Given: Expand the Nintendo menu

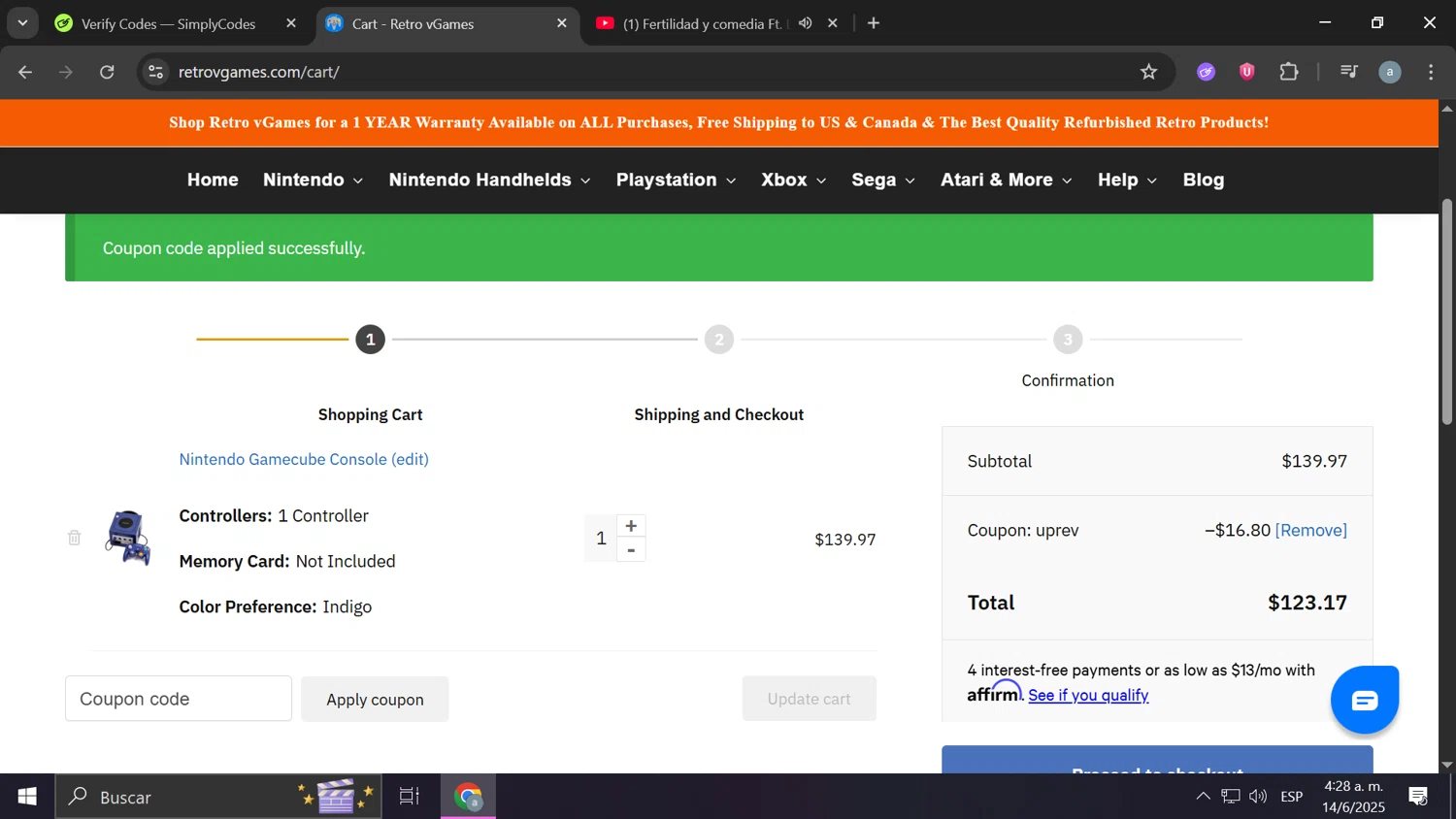Looking at the screenshot, I should 313,180.
